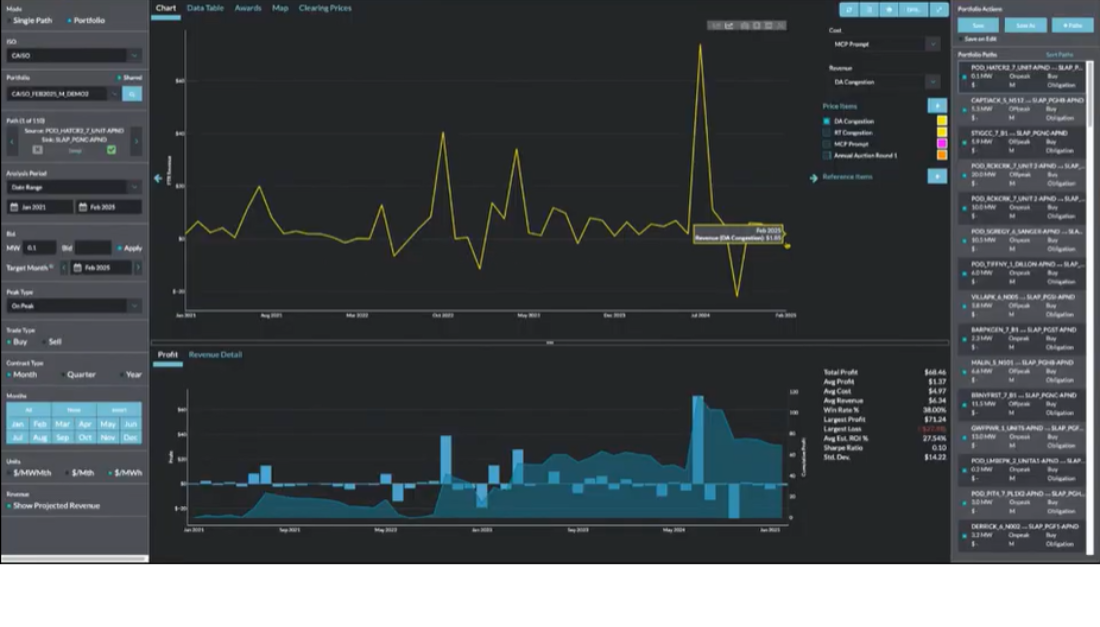Screen dimensions: 1100x627
Task: Click the portfolio search magnifier icon
Action: (132, 94)
